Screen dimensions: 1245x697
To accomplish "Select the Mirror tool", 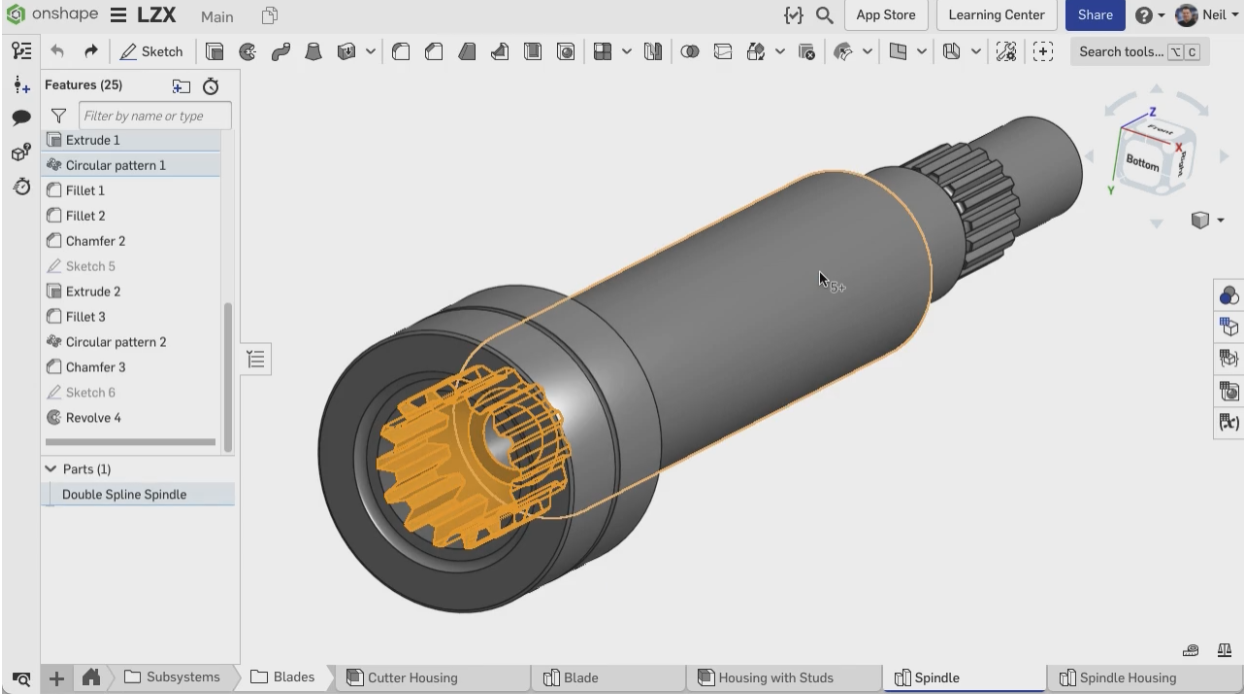I will tap(651, 51).
